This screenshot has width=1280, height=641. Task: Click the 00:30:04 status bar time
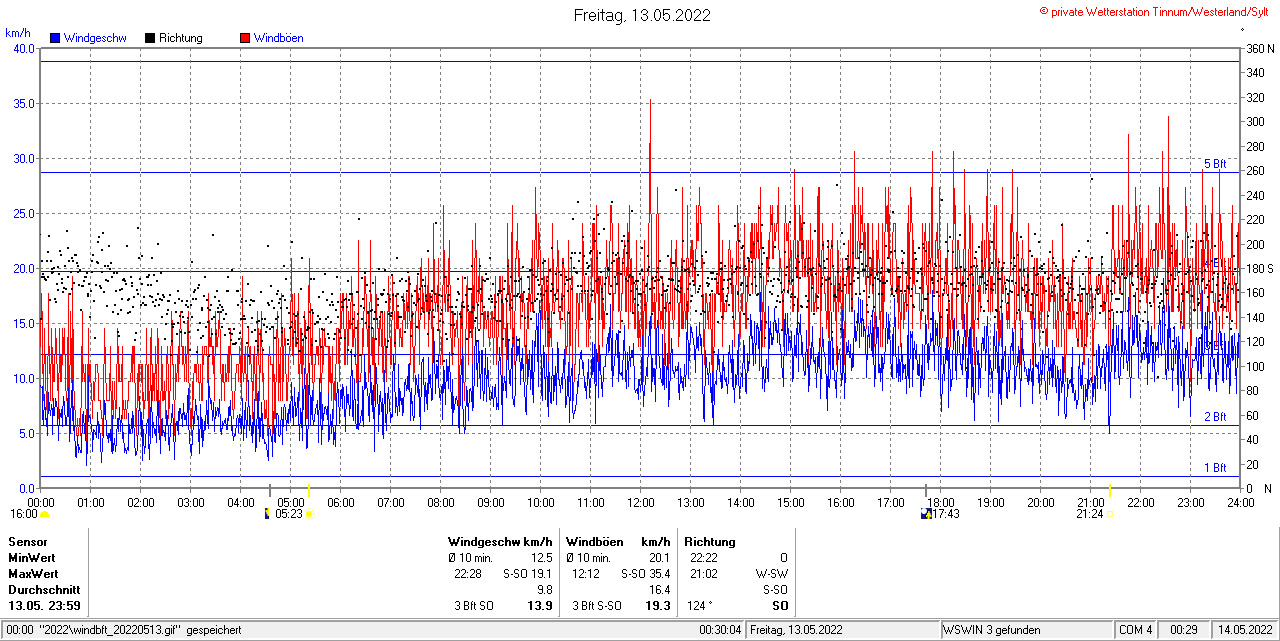pyautogui.click(x=721, y=630)
